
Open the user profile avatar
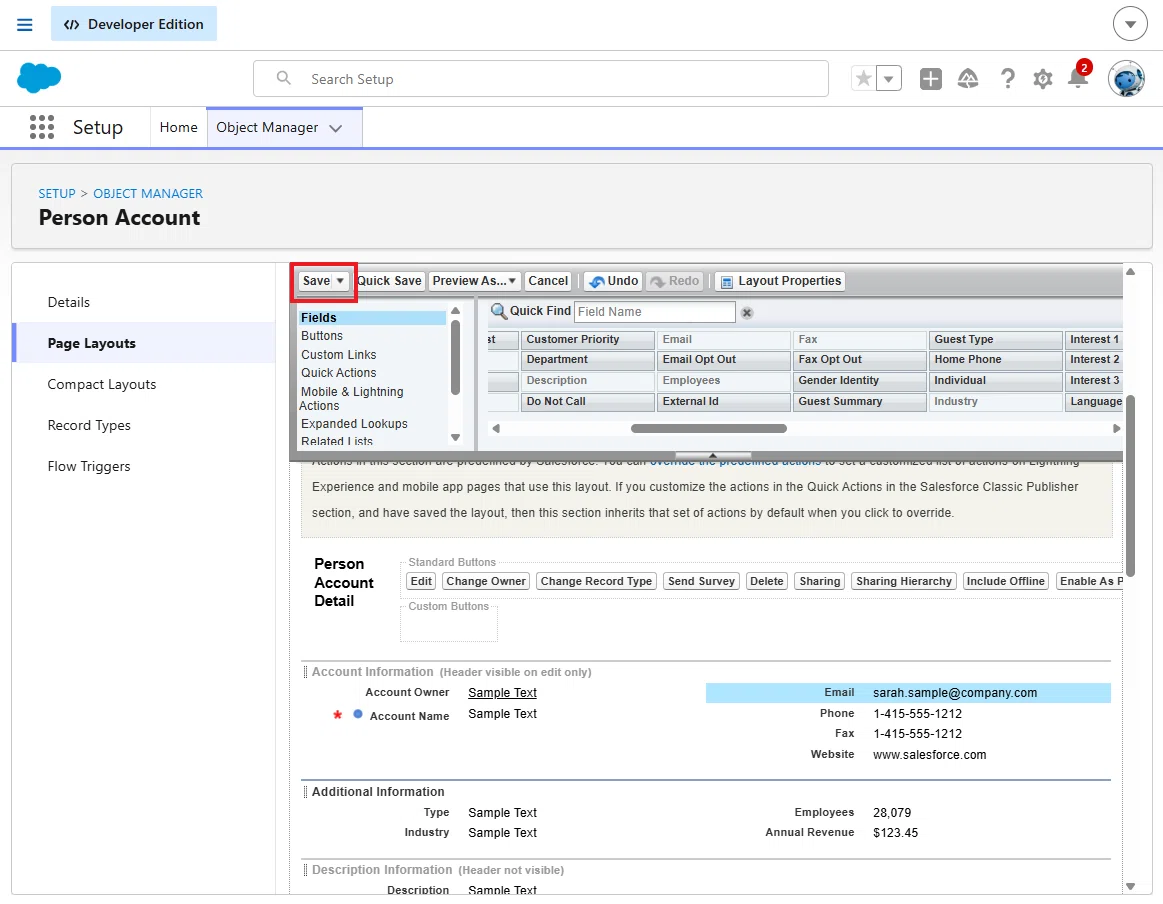(1126, 79)
